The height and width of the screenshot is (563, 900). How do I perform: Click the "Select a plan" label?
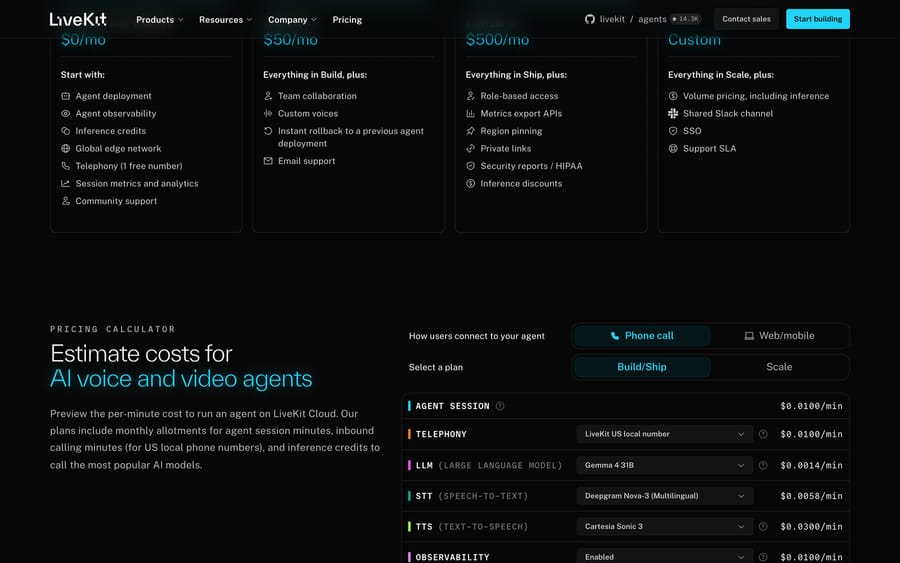tap(436, 367)
